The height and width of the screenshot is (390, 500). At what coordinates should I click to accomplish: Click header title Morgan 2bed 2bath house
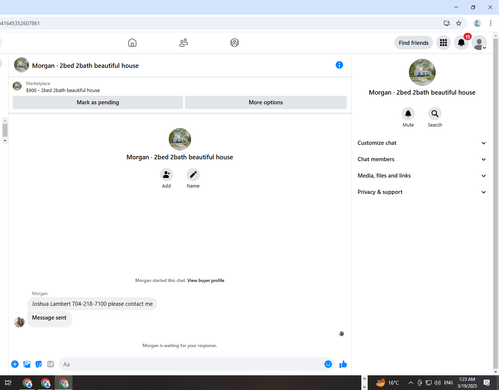(x=85, y=66)
